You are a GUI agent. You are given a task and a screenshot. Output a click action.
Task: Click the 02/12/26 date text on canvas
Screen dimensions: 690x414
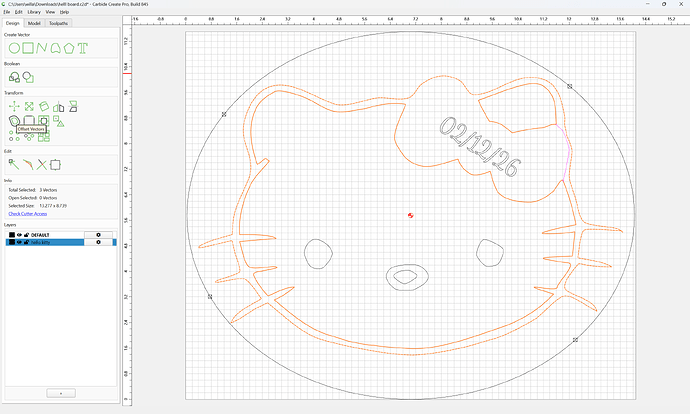(x=480, y=147)
